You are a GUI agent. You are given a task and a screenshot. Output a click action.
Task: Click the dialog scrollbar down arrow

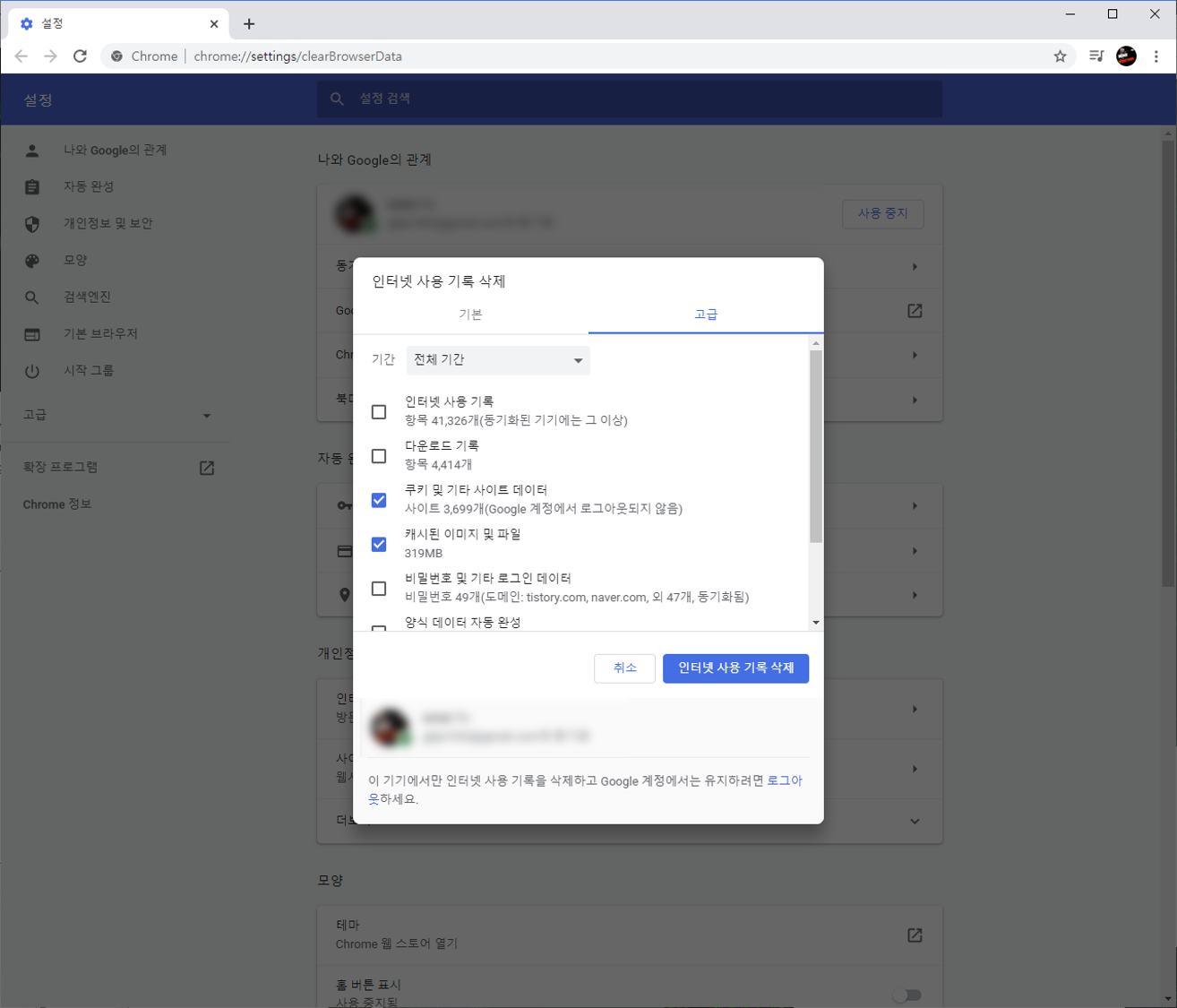pos(815,623)
